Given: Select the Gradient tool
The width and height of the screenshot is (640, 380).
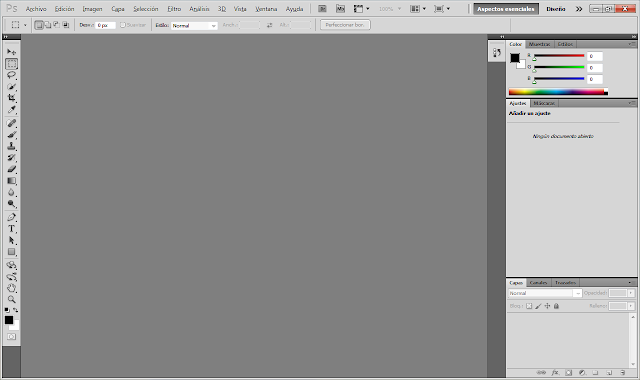Looking at the screenshot, I should tap(11, 180).
